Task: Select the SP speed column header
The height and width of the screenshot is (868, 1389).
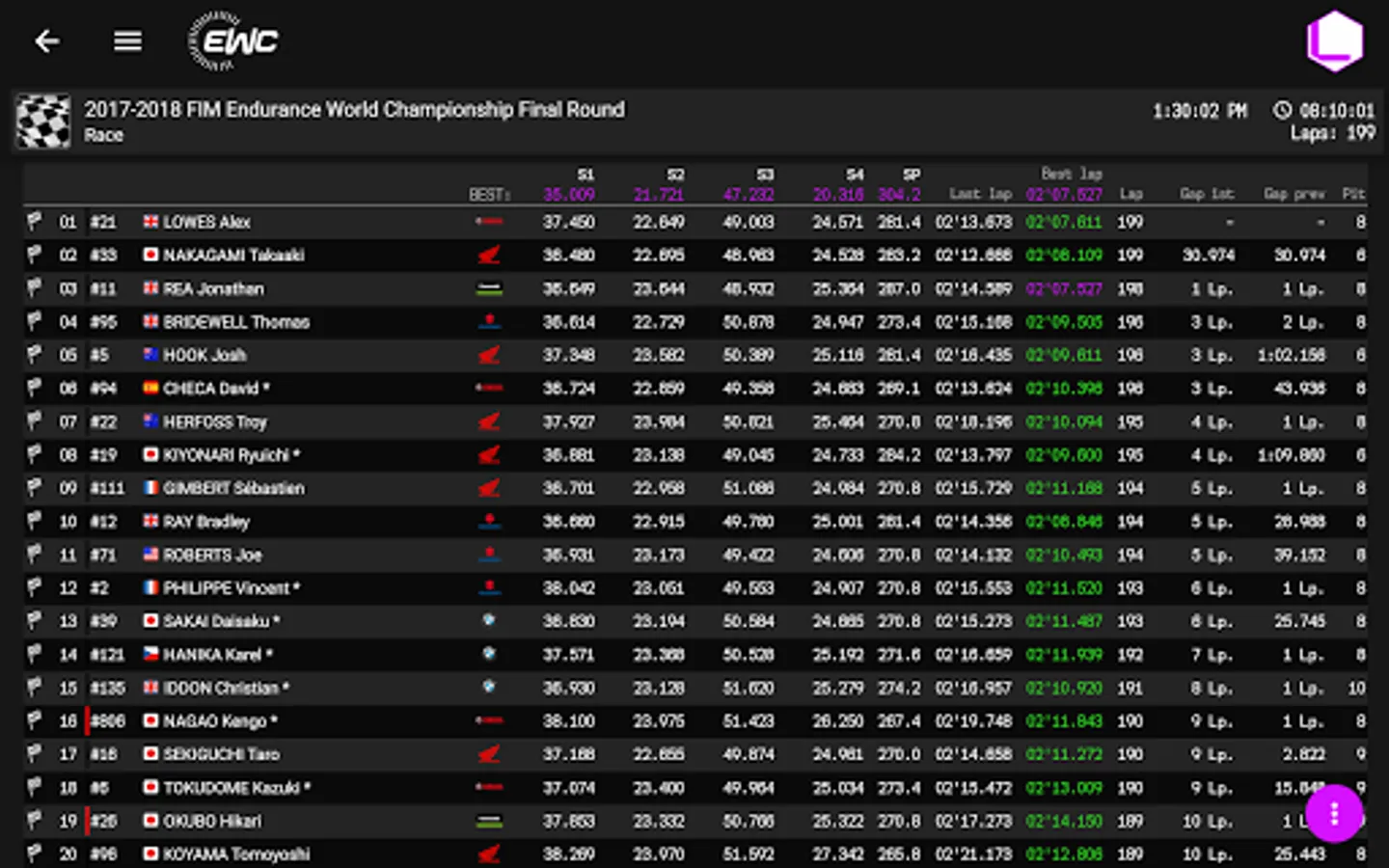Action: pyautogui.click(x=912, y=175)
